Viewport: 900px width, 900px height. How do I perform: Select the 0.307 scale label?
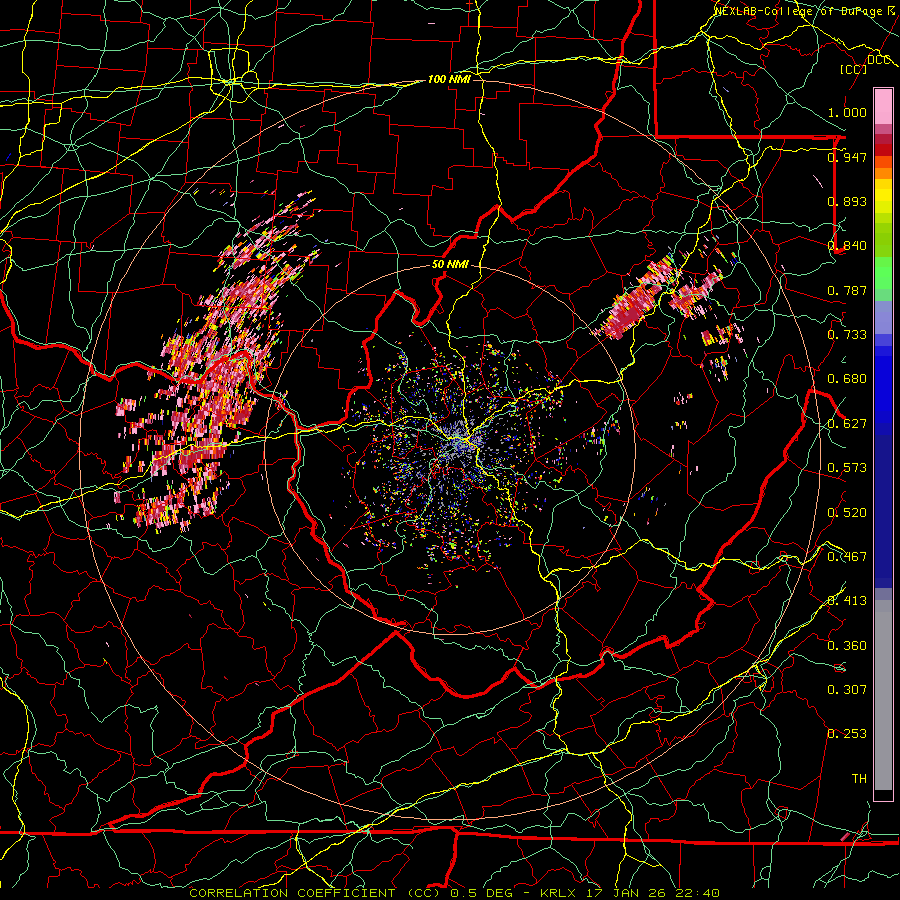pos(847,690)
